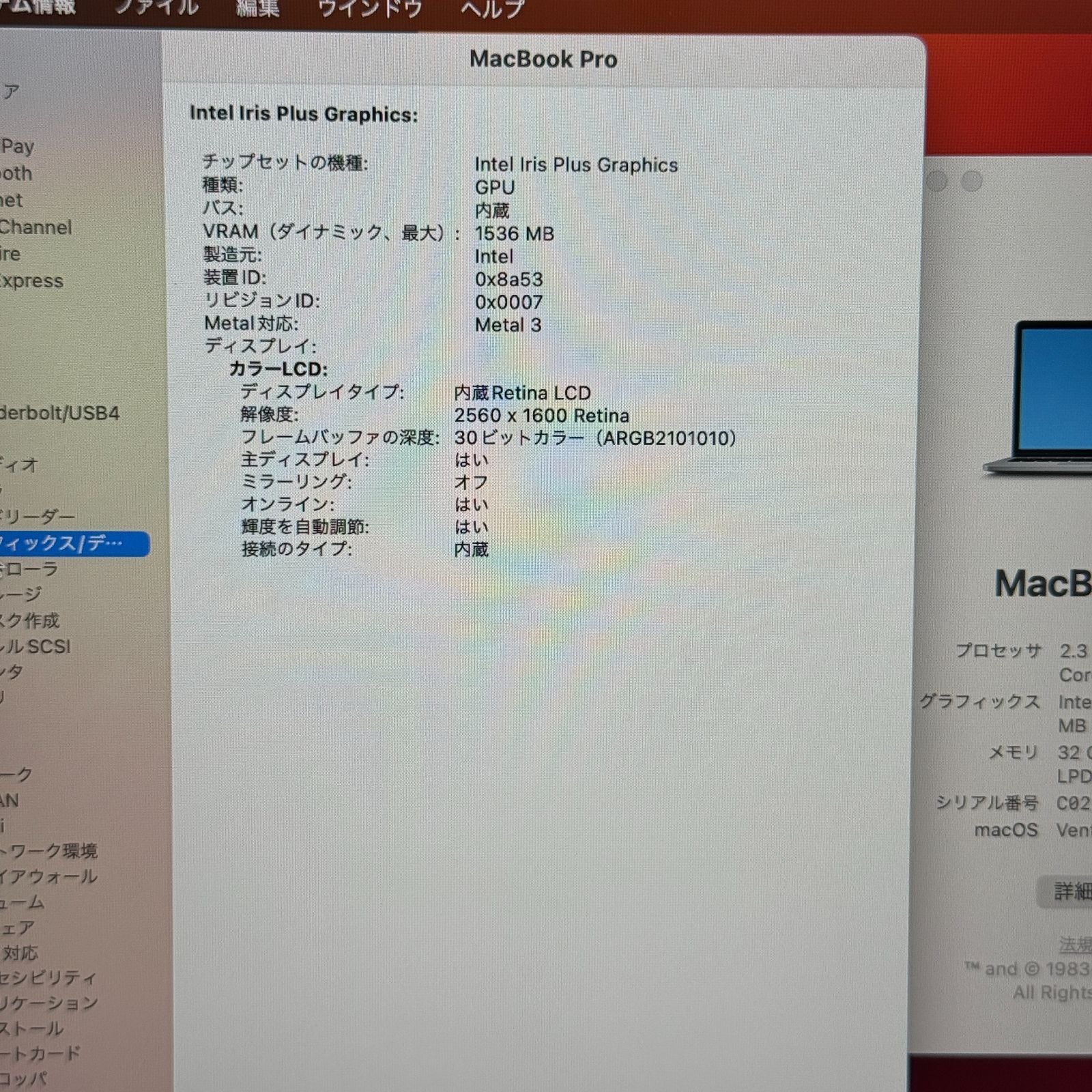Select the sidebar item ending in 'Pay'
Screen dimensions: 1092x1092
(17, 146)
